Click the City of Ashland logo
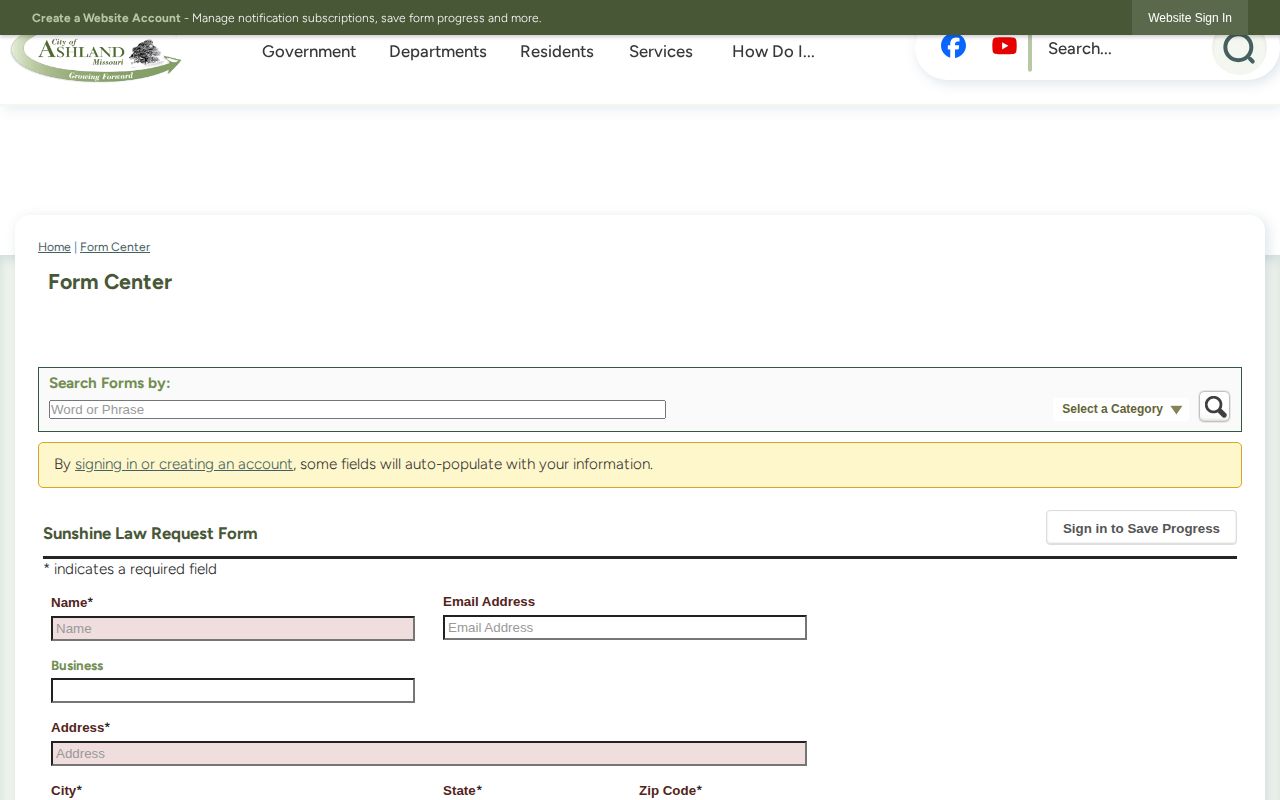Screen dimensions: 1280x800 coord(96,58)
